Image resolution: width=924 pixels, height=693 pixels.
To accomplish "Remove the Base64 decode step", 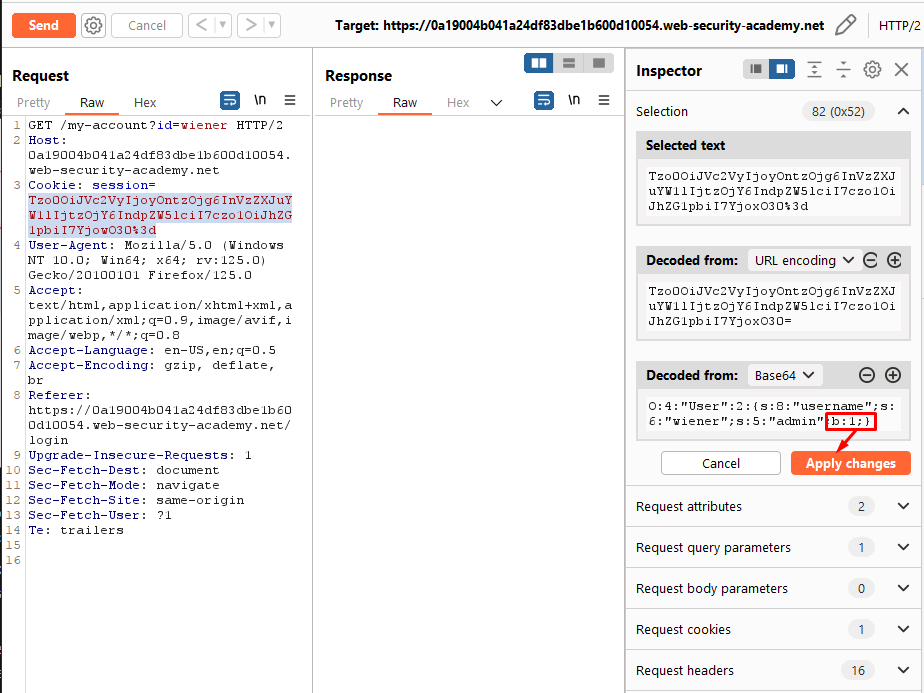I will (867, 375).
